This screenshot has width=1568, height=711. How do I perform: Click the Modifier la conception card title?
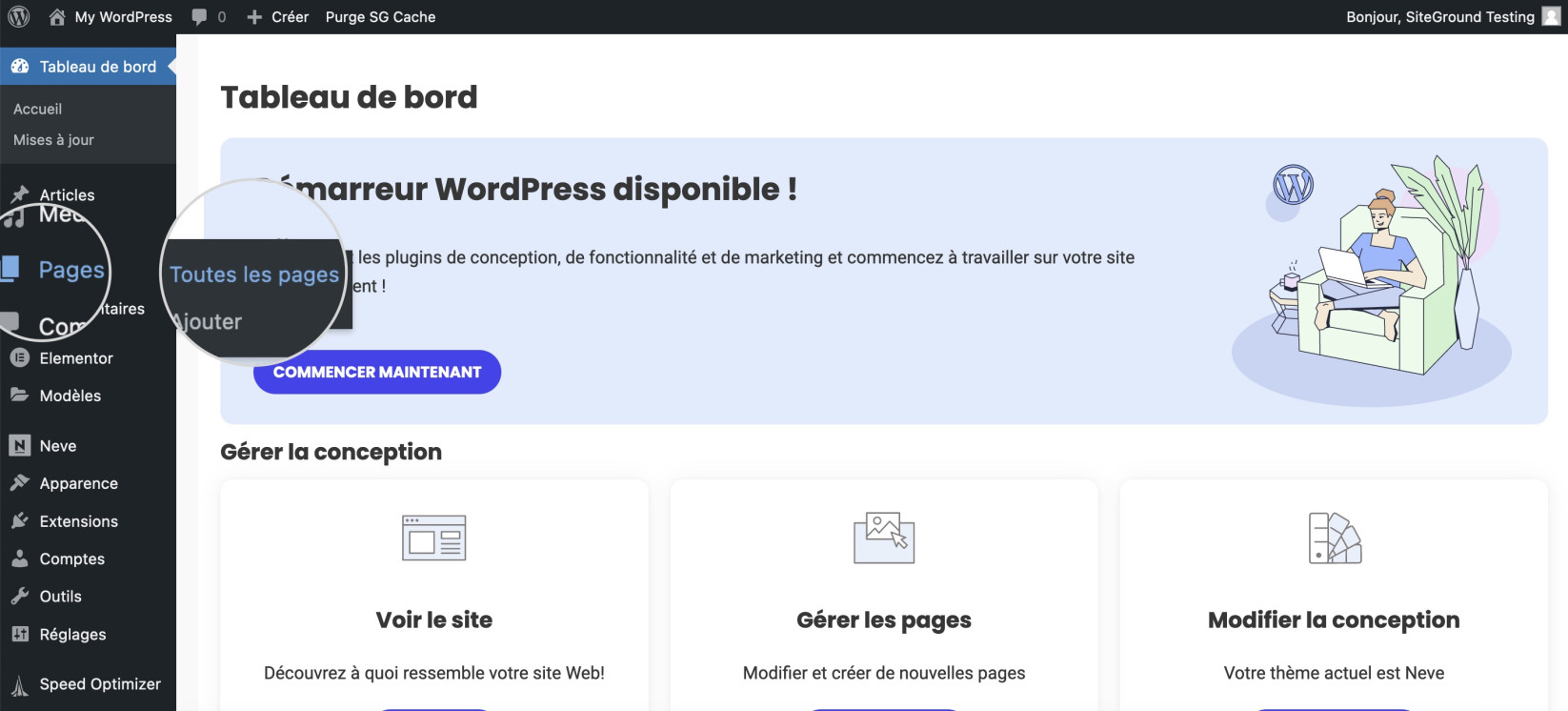[1334, 620]
